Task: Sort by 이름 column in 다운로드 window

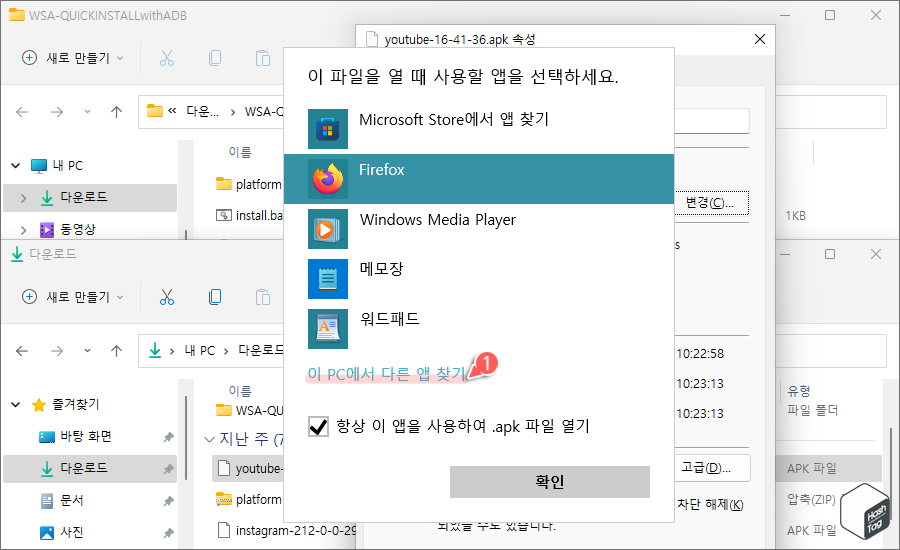Action: coord(240,391)
